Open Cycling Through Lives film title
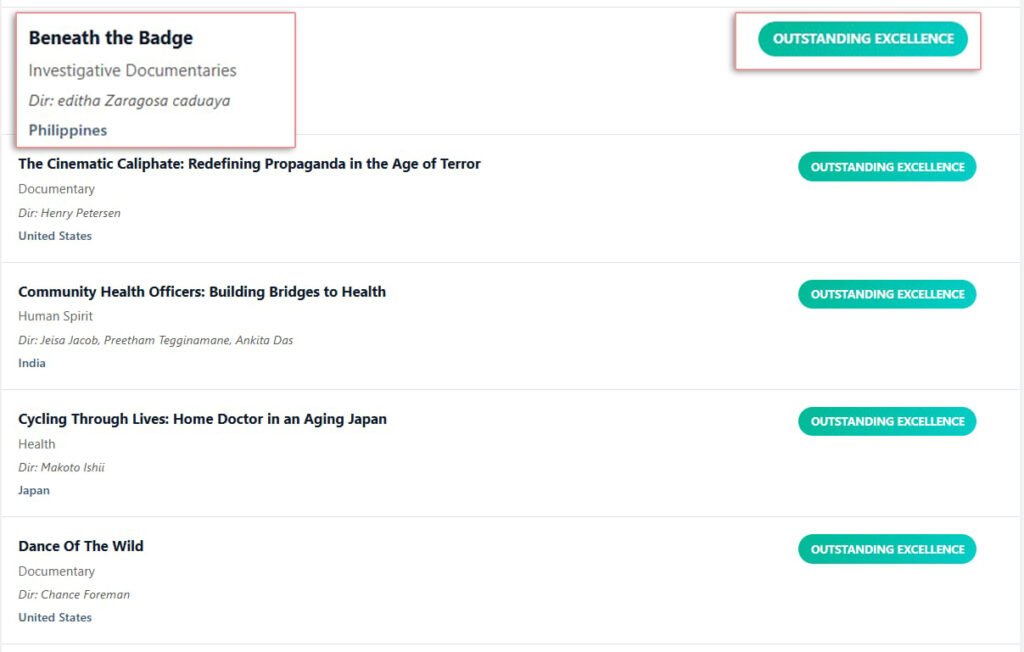 [x=202, y=419]
